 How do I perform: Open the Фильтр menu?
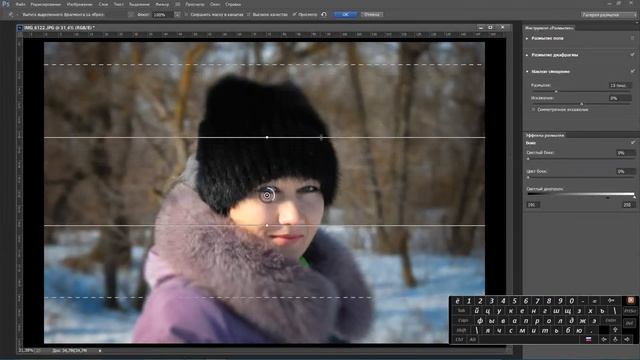[x=162, y=4]
